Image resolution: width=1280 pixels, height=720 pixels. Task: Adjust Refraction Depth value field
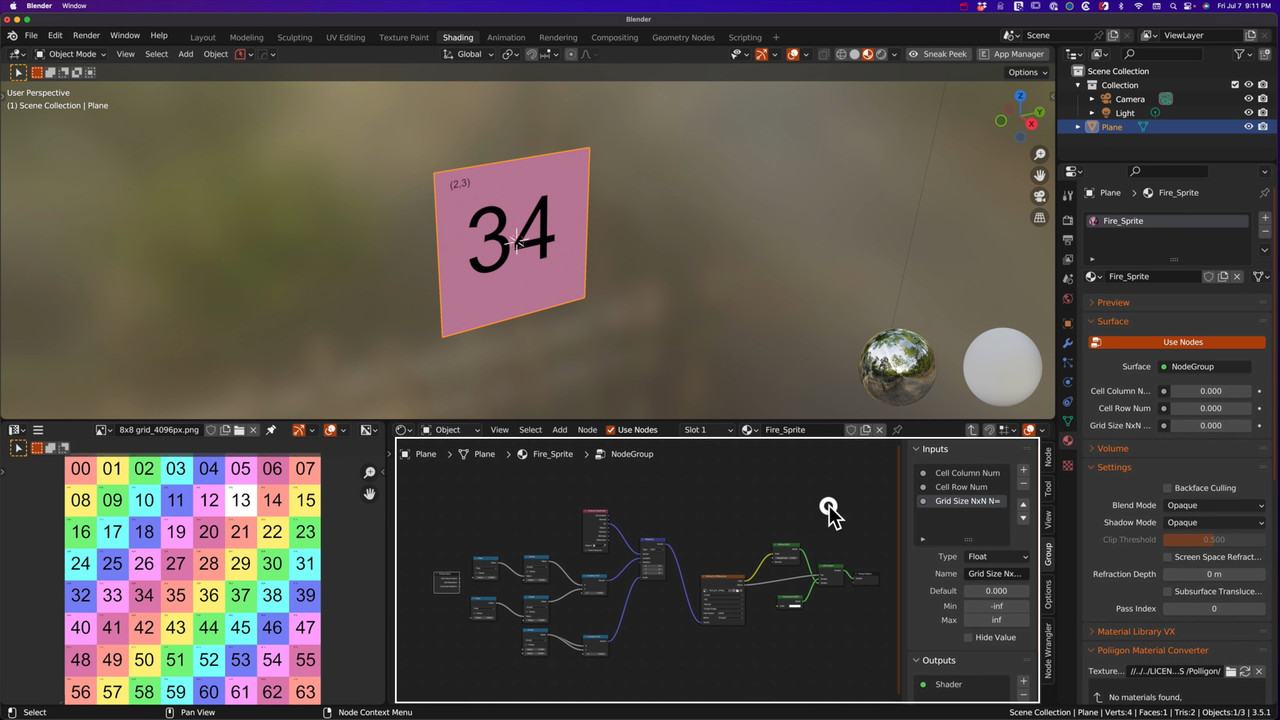pyautogui.click(x=1215, y=574)
